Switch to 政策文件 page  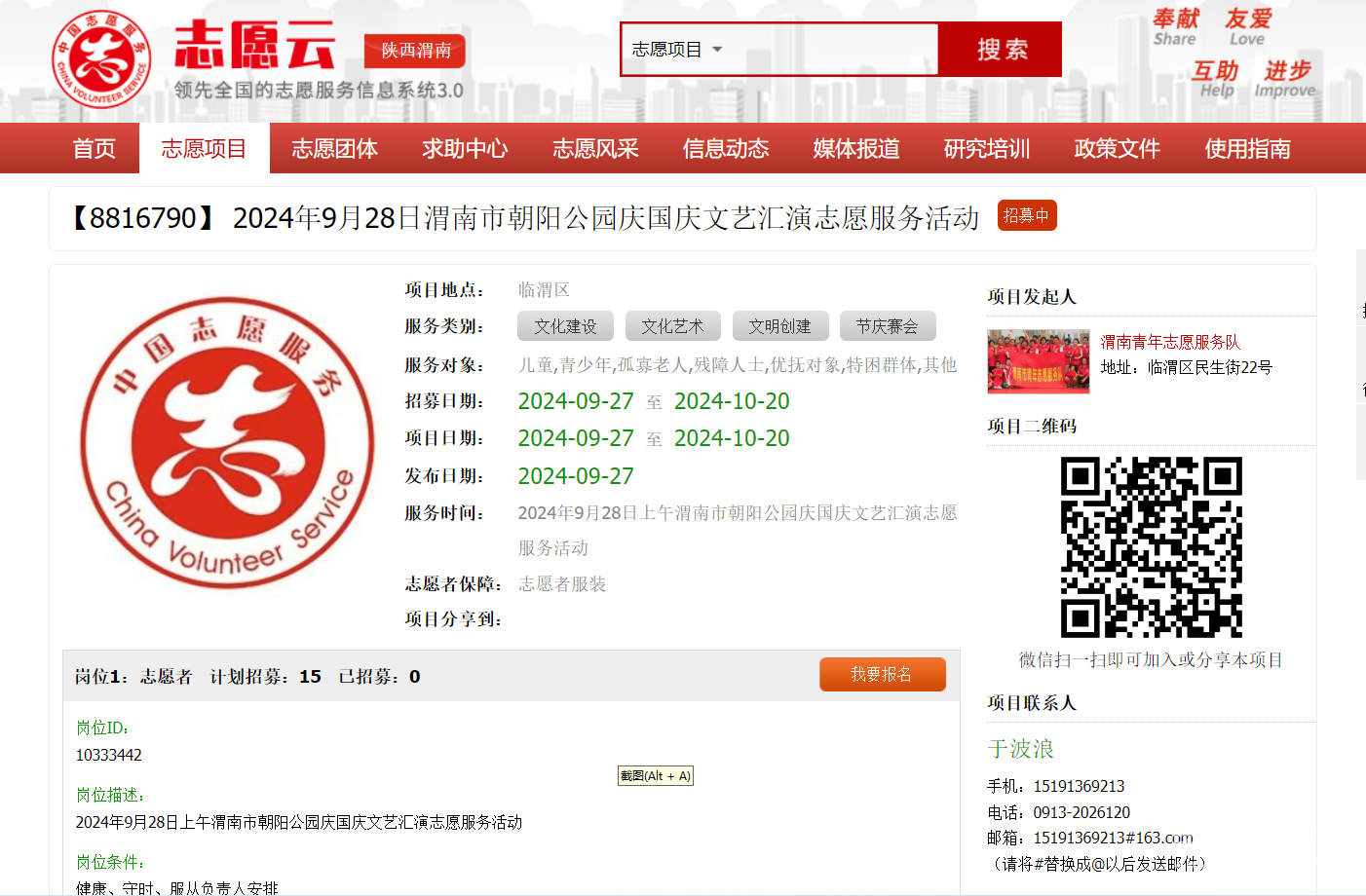[x=1117, y=149]
